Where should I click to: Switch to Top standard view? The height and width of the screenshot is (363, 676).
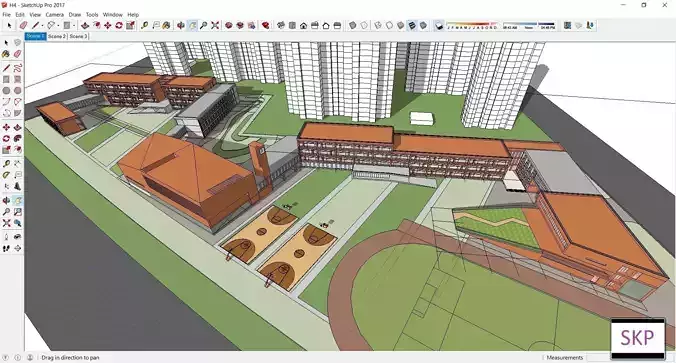[x=292, y=25]
